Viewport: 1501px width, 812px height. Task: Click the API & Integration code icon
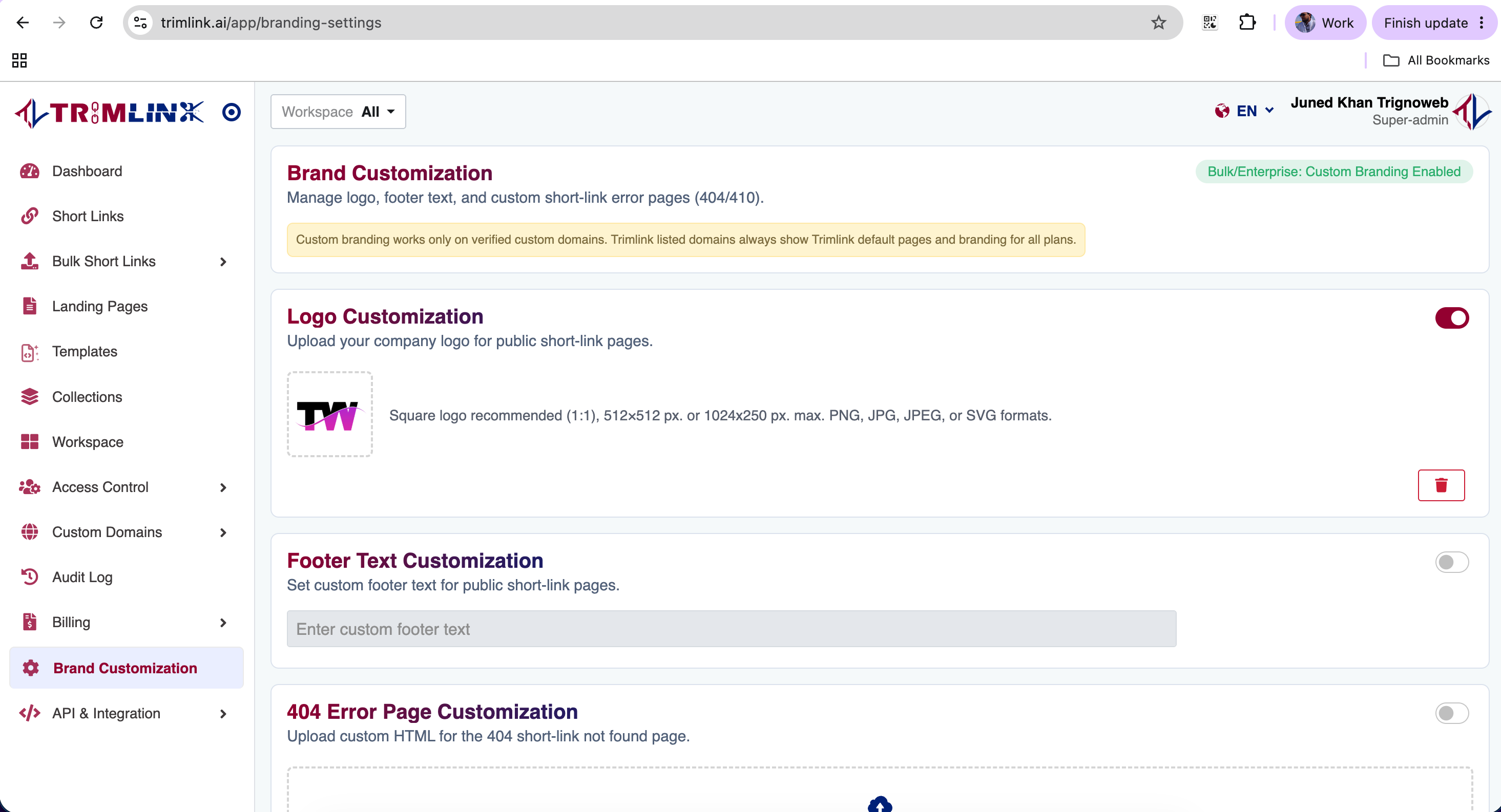coord(30,713)
